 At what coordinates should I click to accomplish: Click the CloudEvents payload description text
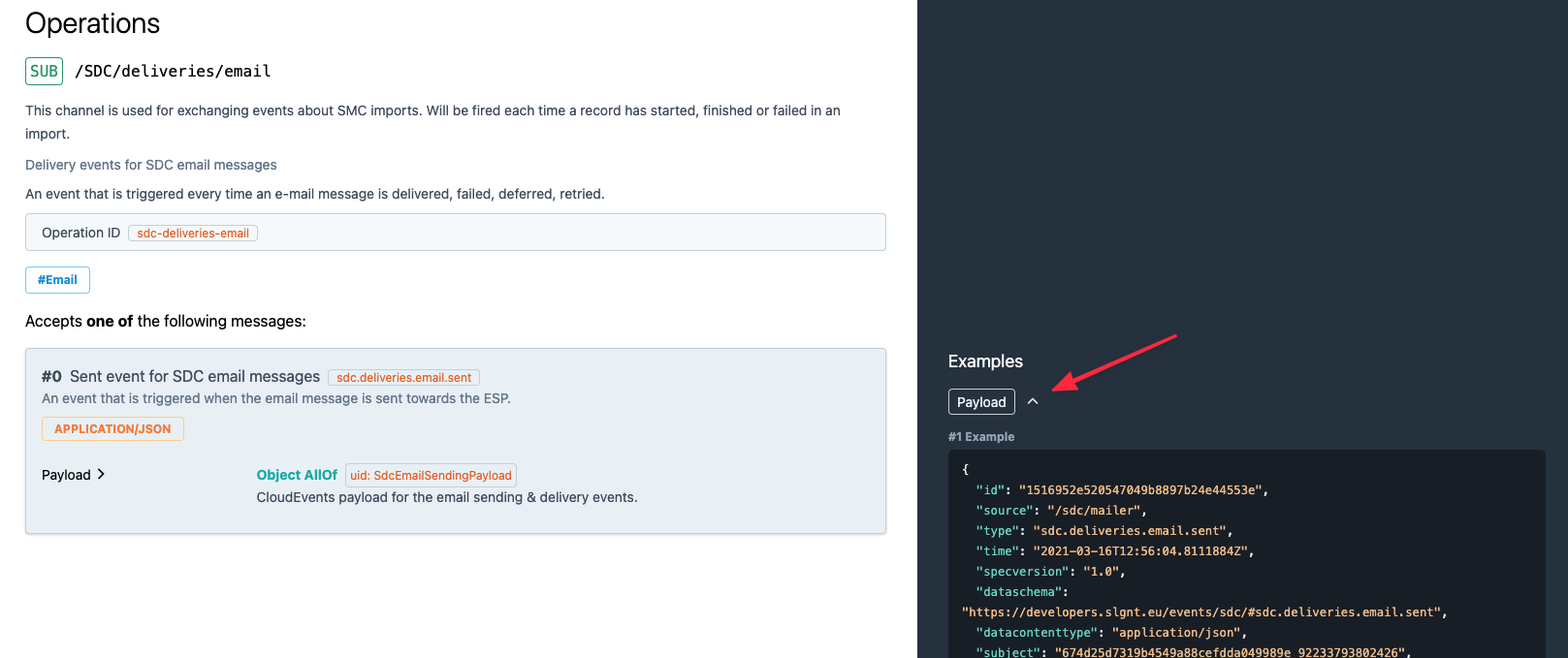pos(447,497)
